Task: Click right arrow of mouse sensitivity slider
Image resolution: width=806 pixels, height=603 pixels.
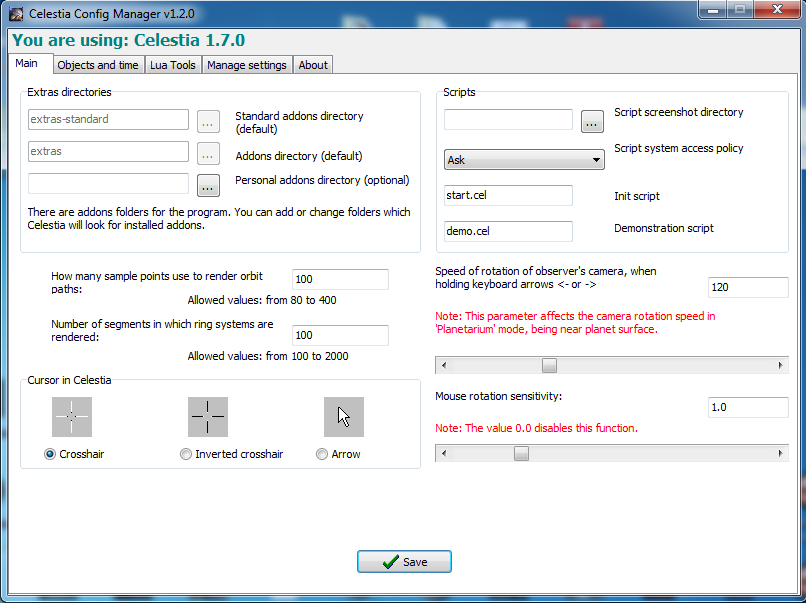Action: click(780, 453)
